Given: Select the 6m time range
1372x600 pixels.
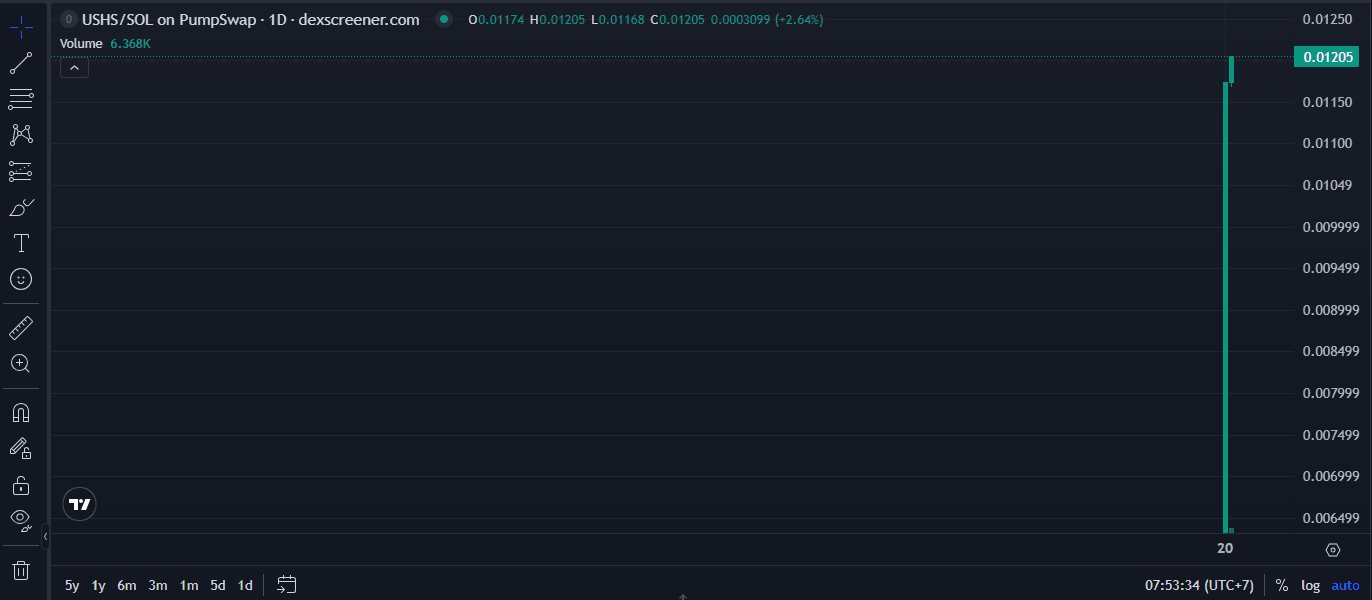Looking at the screenshot, I should [126, 585].
